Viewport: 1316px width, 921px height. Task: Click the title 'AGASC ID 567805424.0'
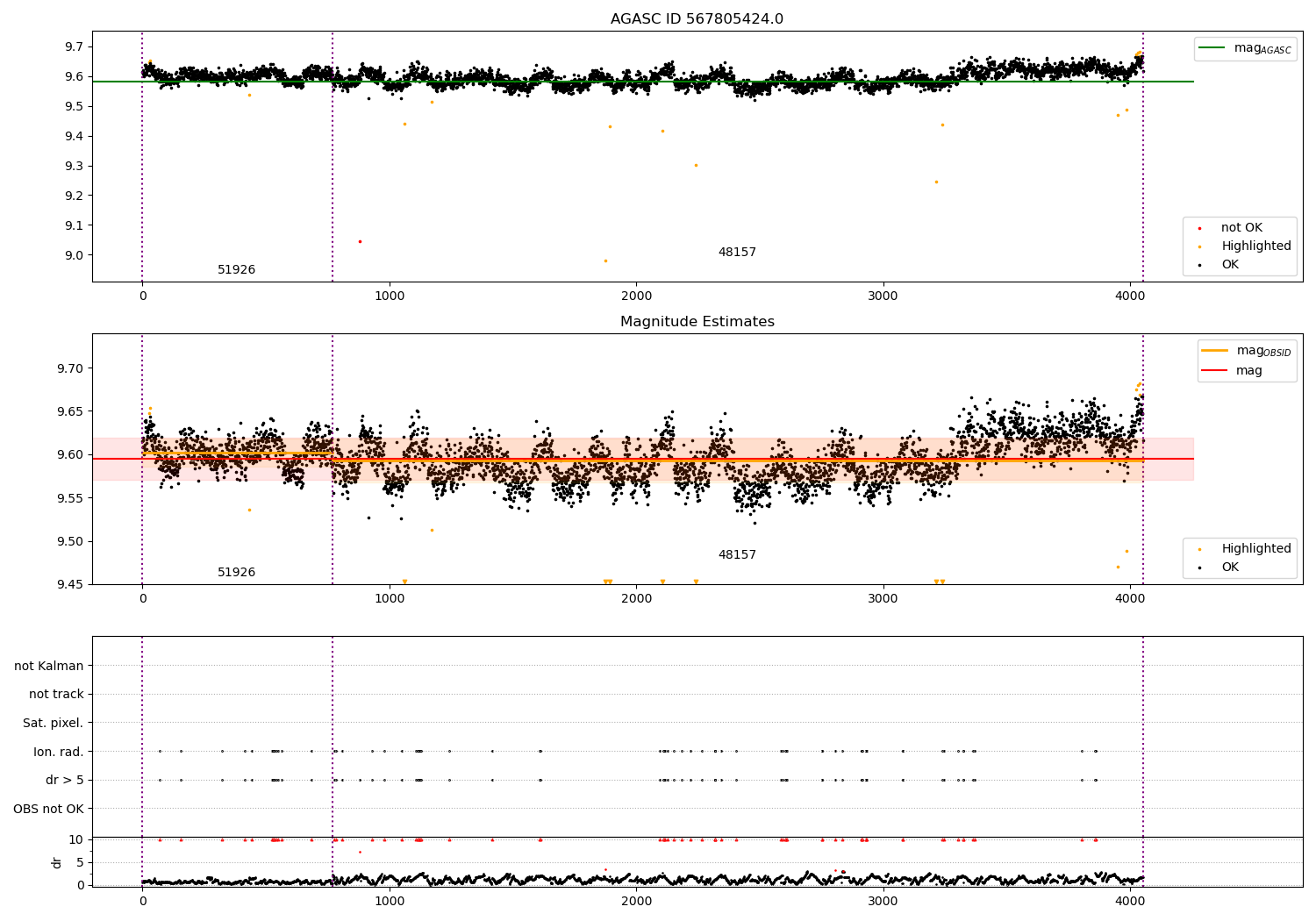(x=697, y=19)
